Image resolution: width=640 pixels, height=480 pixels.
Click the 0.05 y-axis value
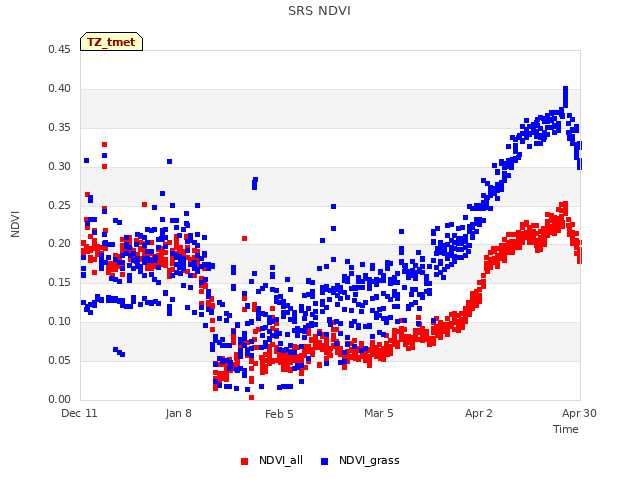(x=59, y=360)
